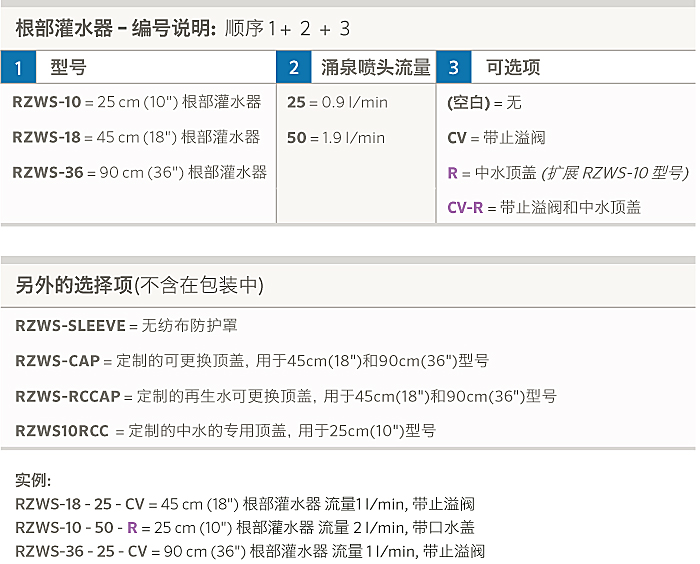Click the blue number 1 badge
Viewport: 700px width, 564px height.
click(x=19, y=68)
